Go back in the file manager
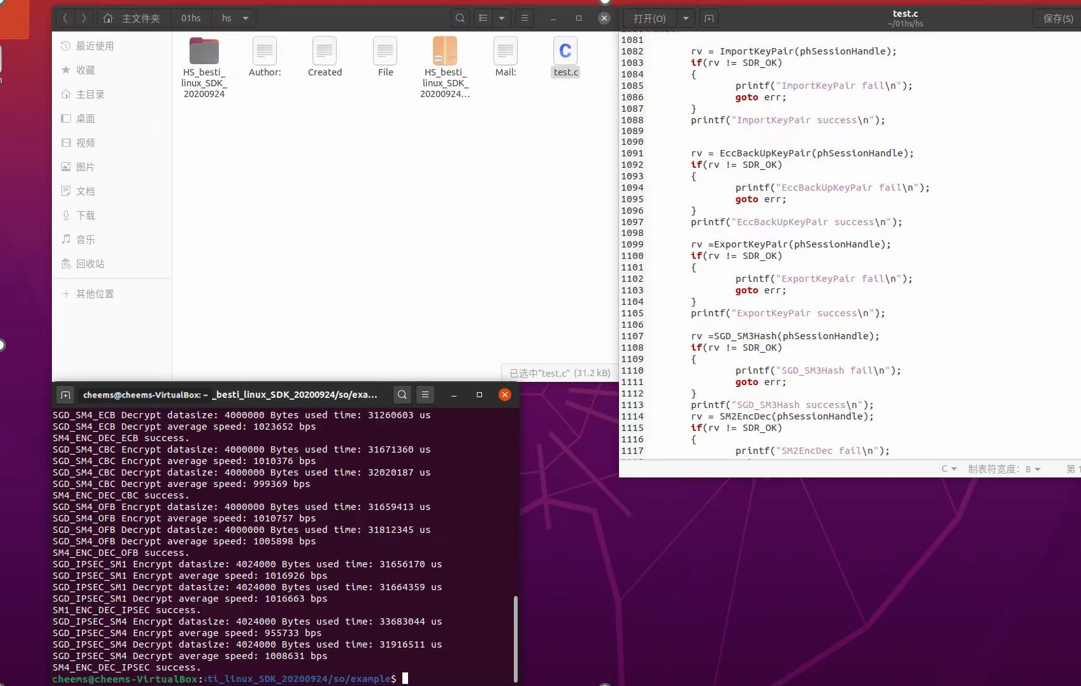The width and height of the screenshot is (1081, 686). pyautogui.click(x=65, y=18)
